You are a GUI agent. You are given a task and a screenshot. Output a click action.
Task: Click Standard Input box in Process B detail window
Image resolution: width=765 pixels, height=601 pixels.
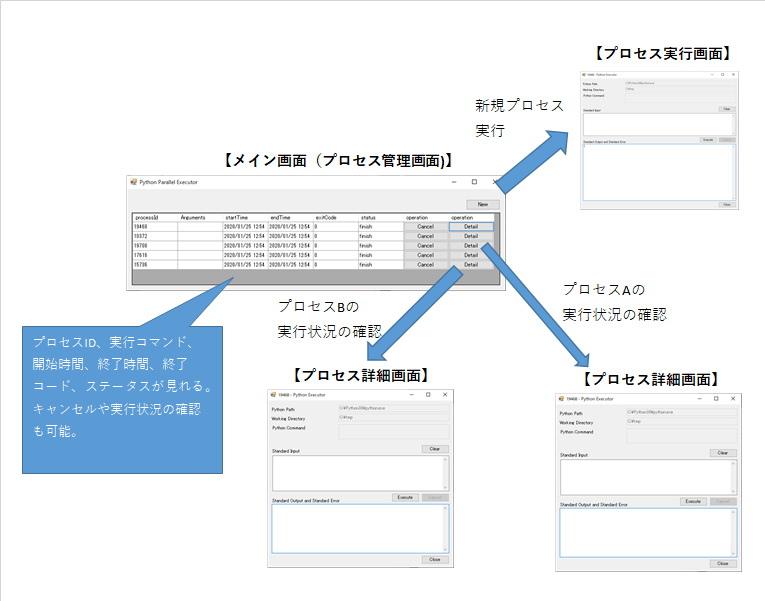[x=360, y=473]
